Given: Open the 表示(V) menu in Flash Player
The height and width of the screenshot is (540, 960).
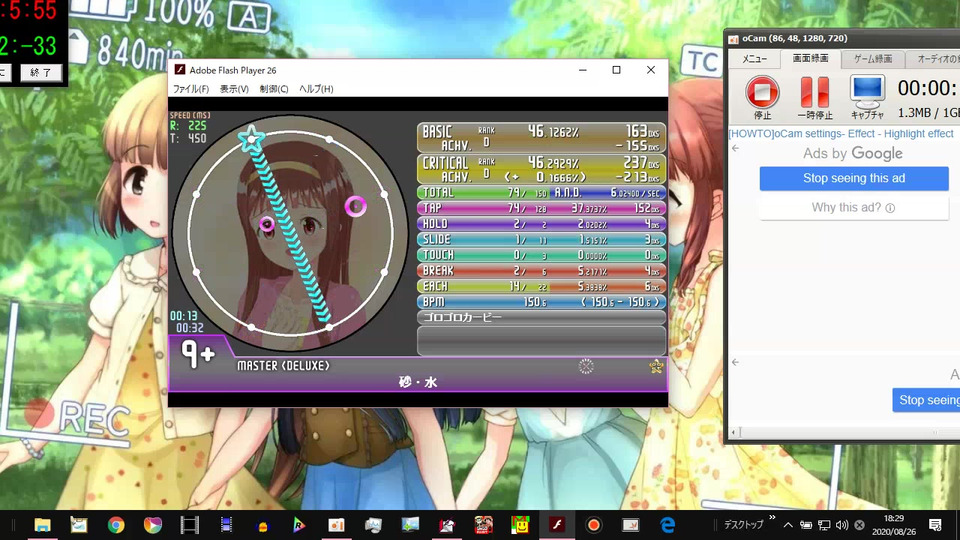Looking at the screenshot, I should pyautogui.click(x=234, y=89).
